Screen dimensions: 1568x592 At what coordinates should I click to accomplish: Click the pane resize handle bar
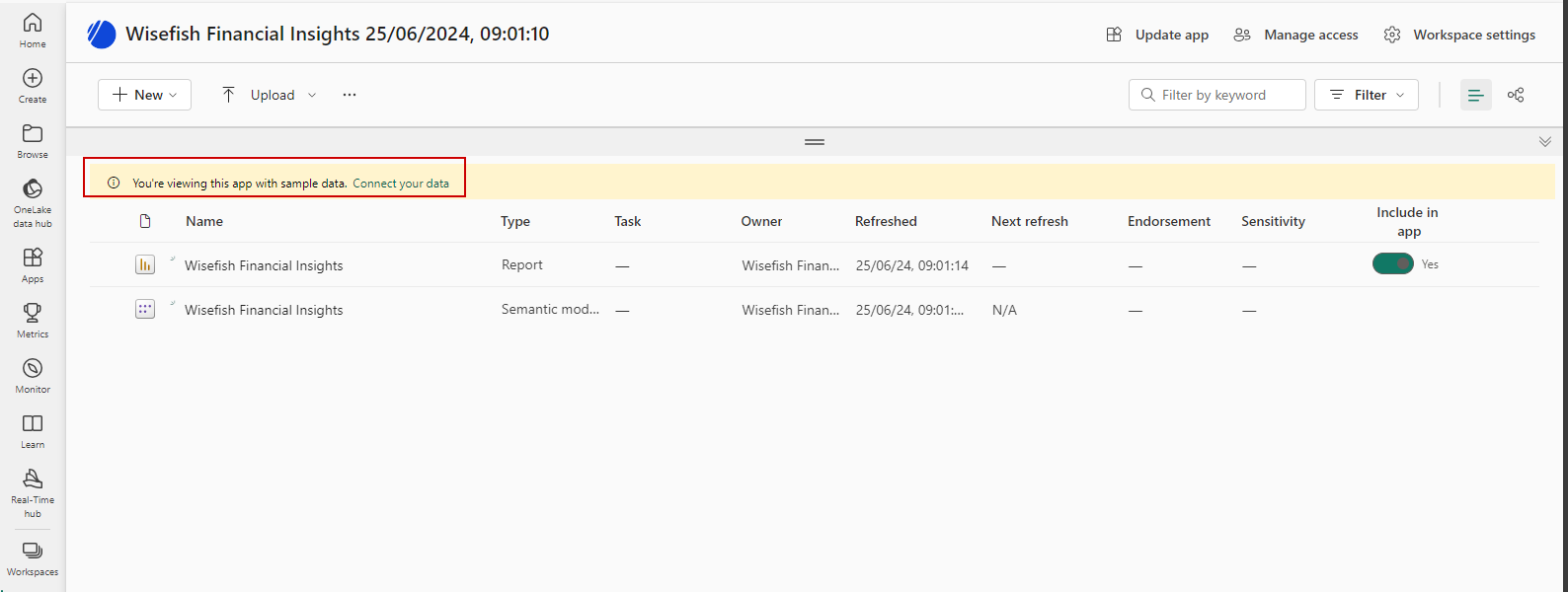(x=815, y=142)
